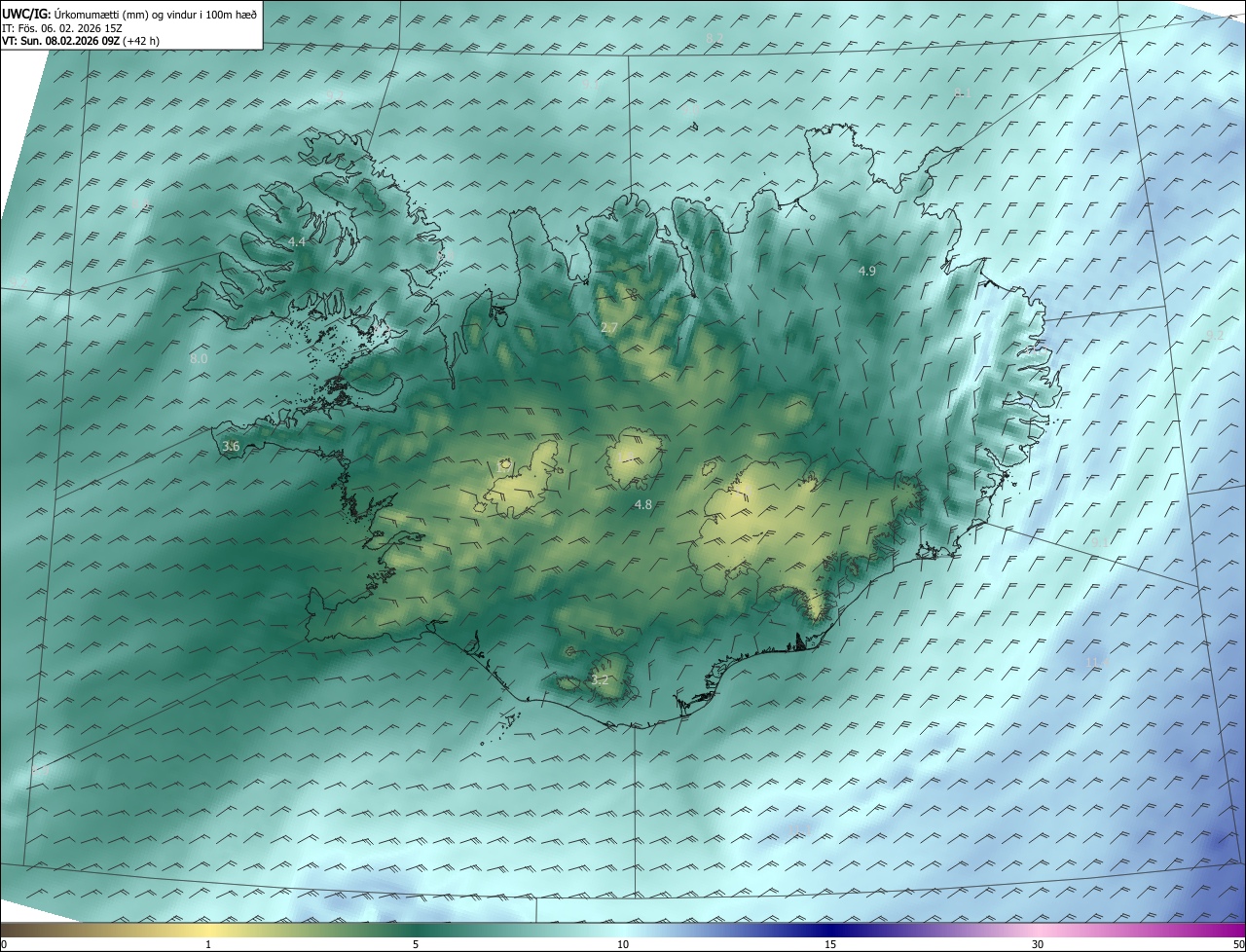Click the 8.0 value on the map
1246x952 pixels.
click(199, 358)
